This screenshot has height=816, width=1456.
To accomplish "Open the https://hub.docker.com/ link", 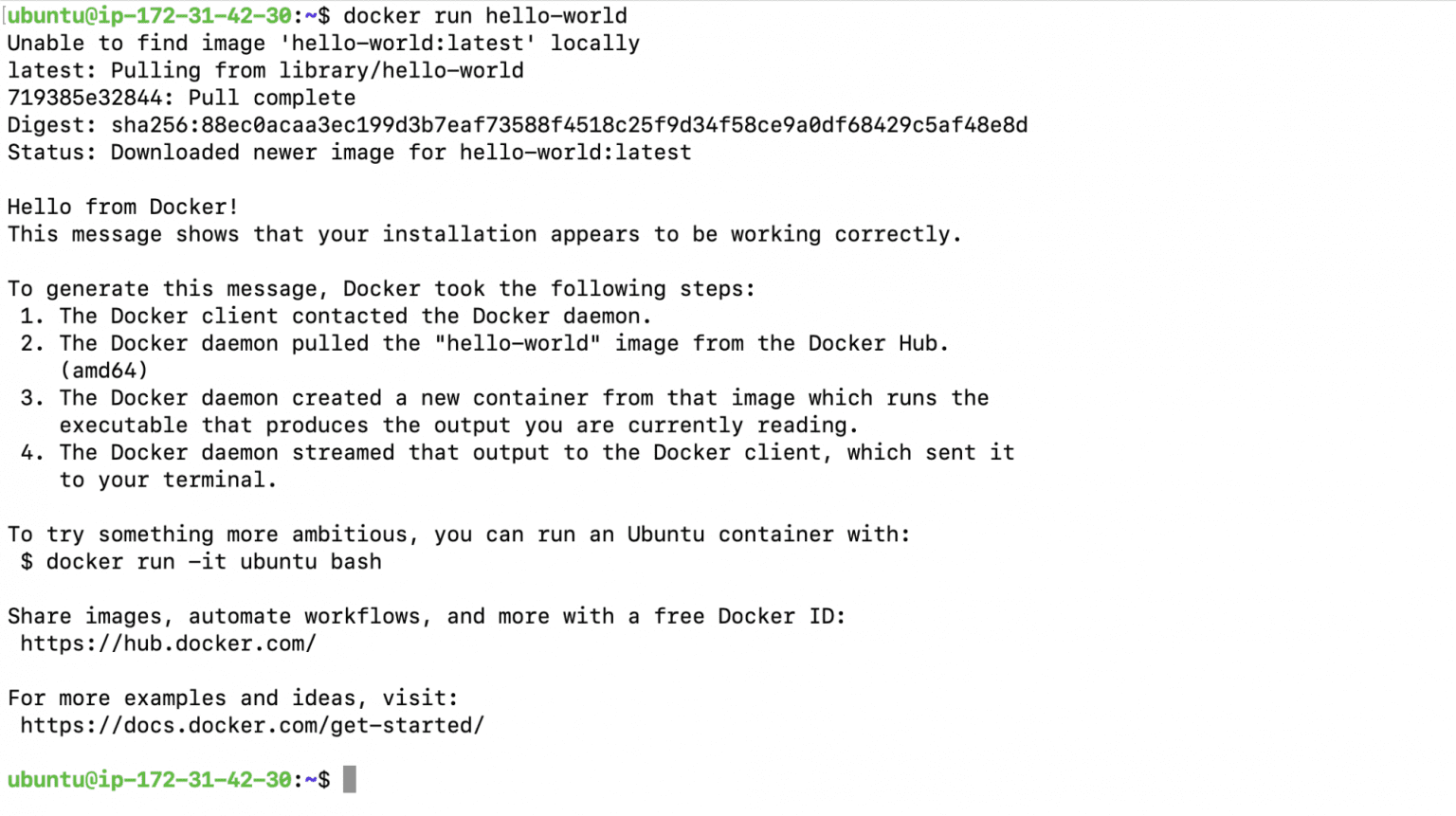I will point(168,644).
